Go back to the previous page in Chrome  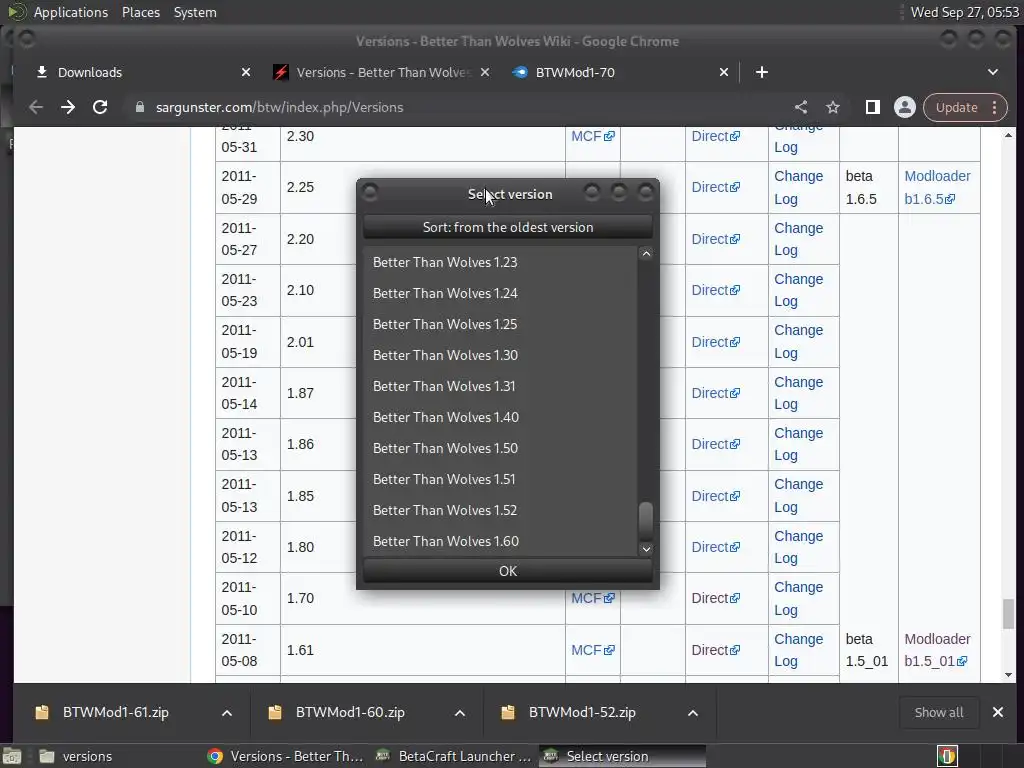(x=36, y=107)
